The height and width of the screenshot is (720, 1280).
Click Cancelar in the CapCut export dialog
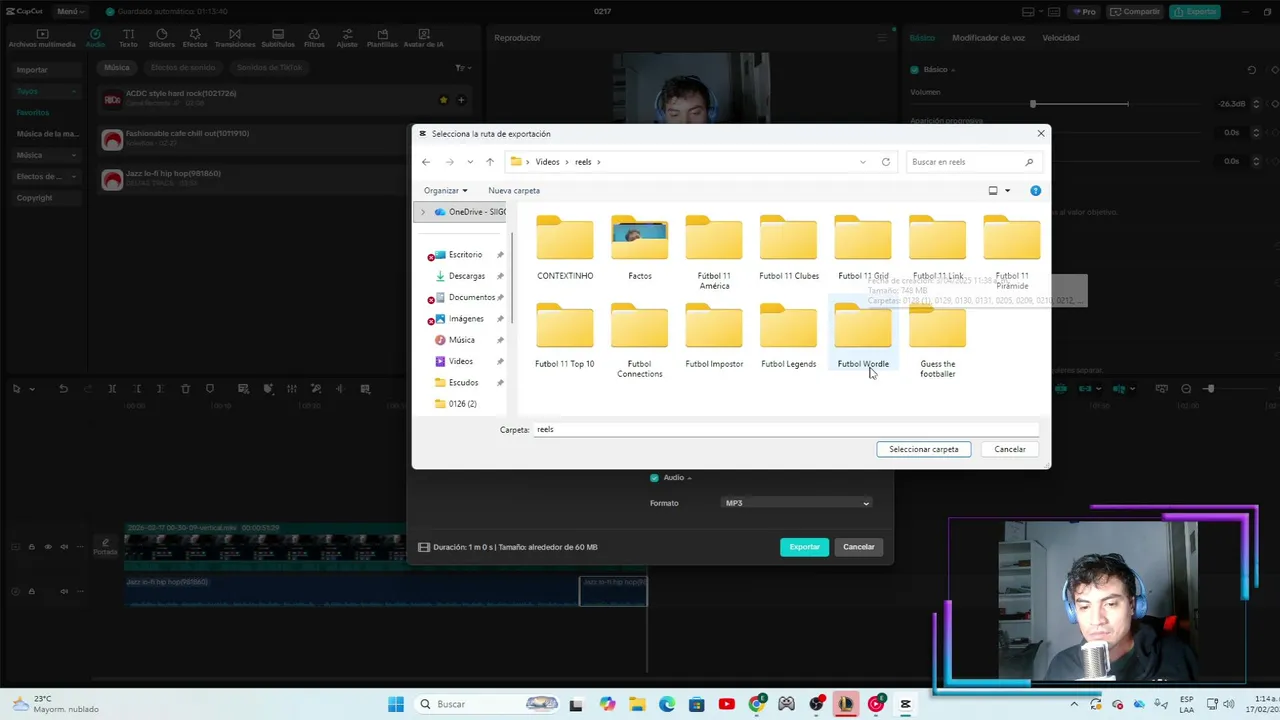click(859, 547)
